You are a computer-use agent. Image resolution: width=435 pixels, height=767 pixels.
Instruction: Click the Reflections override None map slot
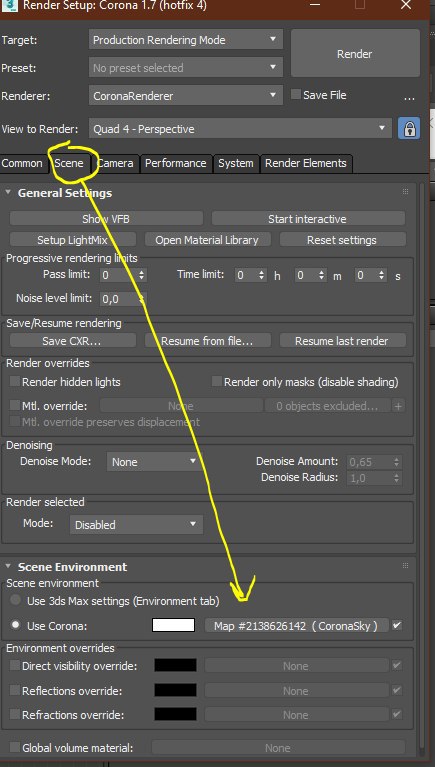(x=297, y=691)
